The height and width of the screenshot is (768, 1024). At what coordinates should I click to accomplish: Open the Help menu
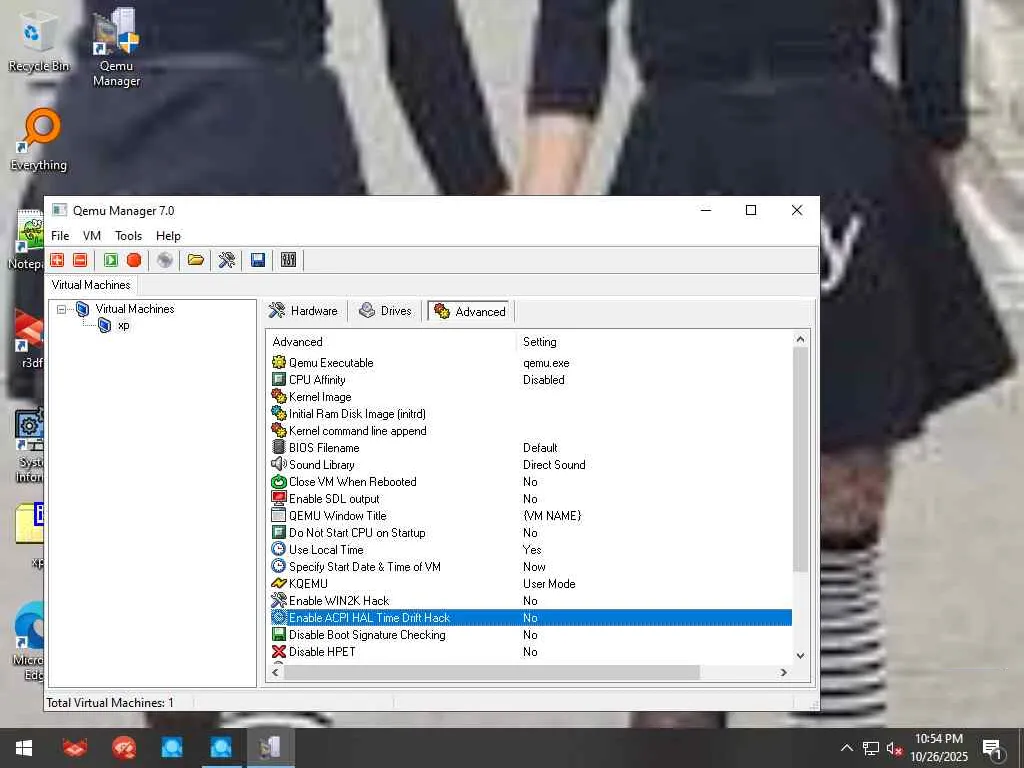168,236
